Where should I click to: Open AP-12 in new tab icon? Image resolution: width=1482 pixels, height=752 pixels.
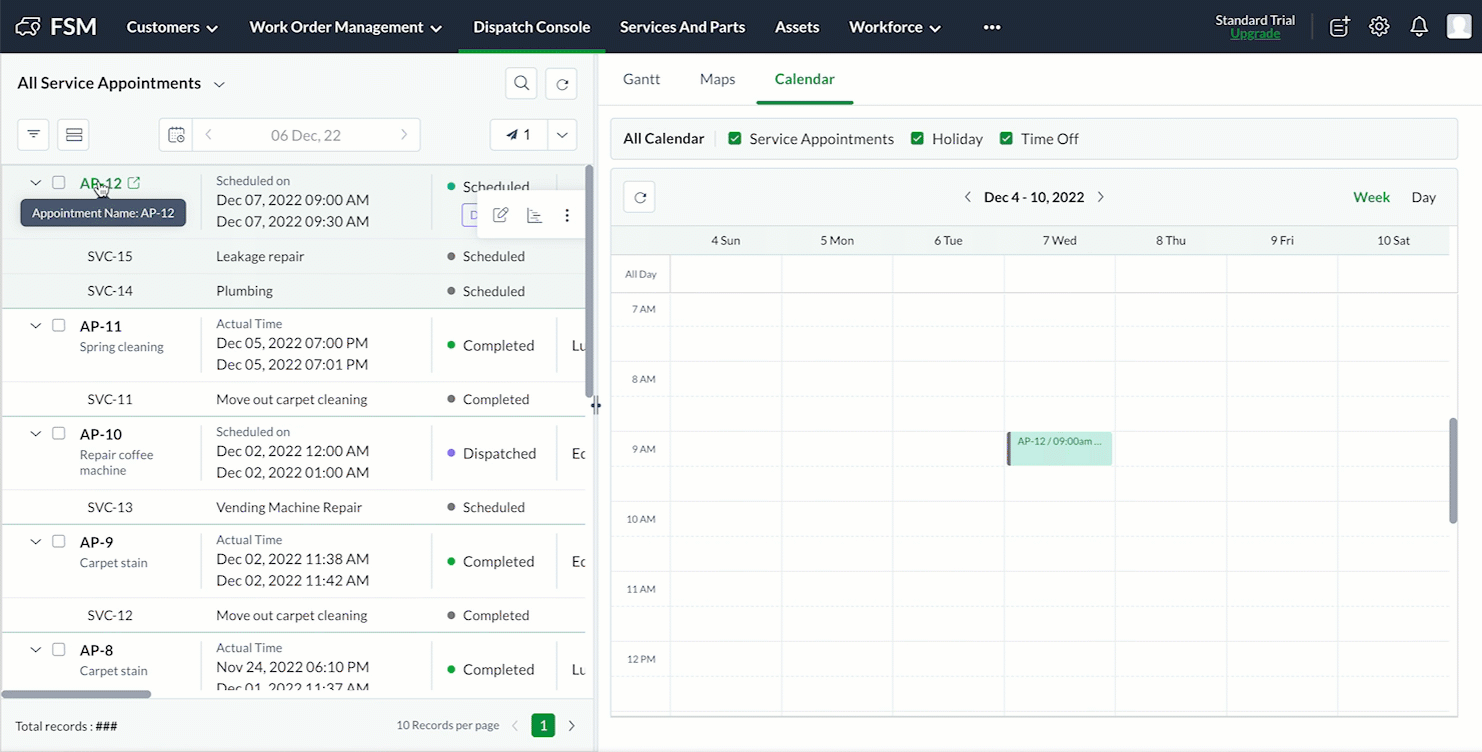click(x=134, y=183)
